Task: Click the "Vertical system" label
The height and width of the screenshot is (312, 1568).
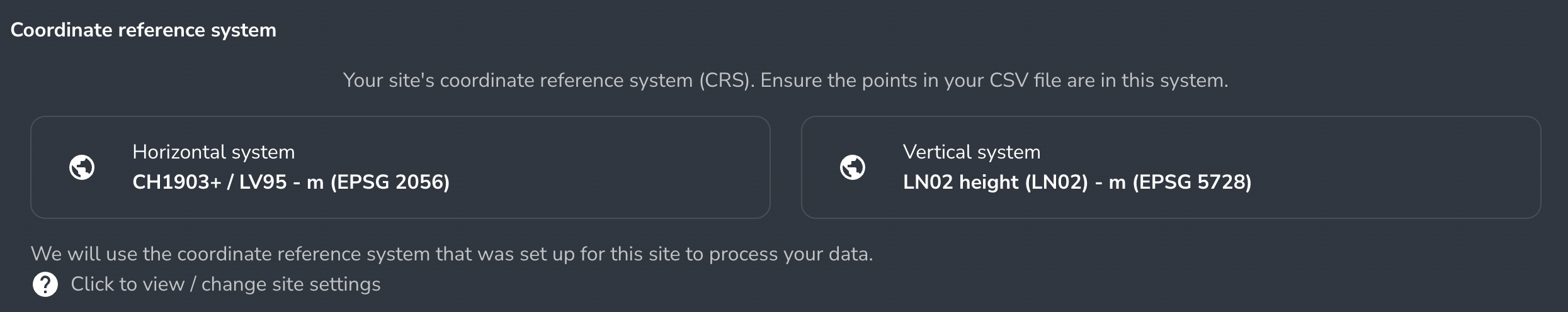Action: point(972,152)
